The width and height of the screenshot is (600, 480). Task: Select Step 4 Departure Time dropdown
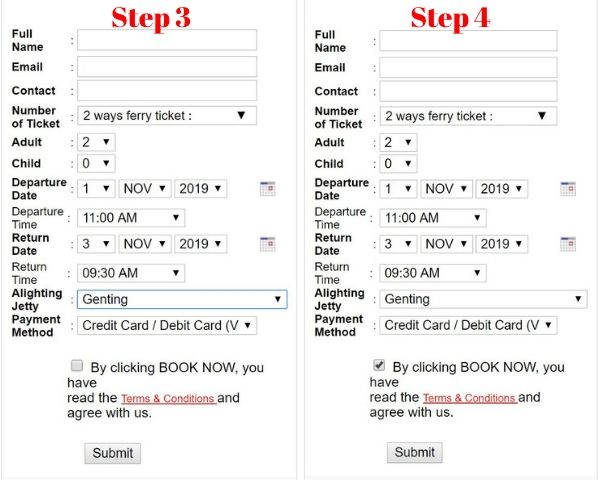[x=432, y=217]
